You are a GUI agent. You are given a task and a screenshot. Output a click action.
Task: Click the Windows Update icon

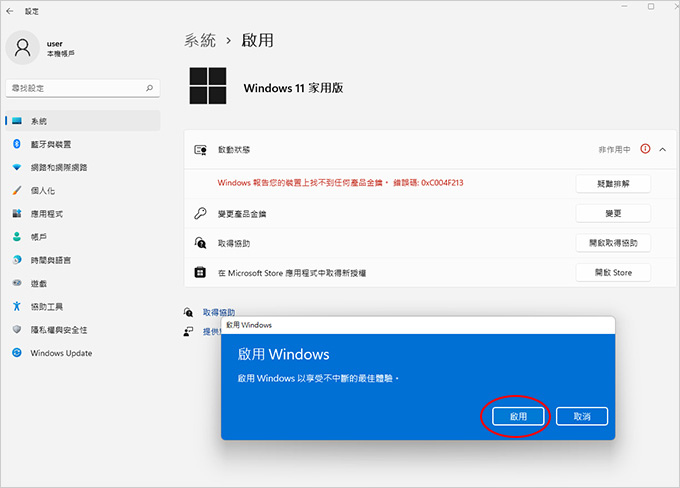(17, 353)
